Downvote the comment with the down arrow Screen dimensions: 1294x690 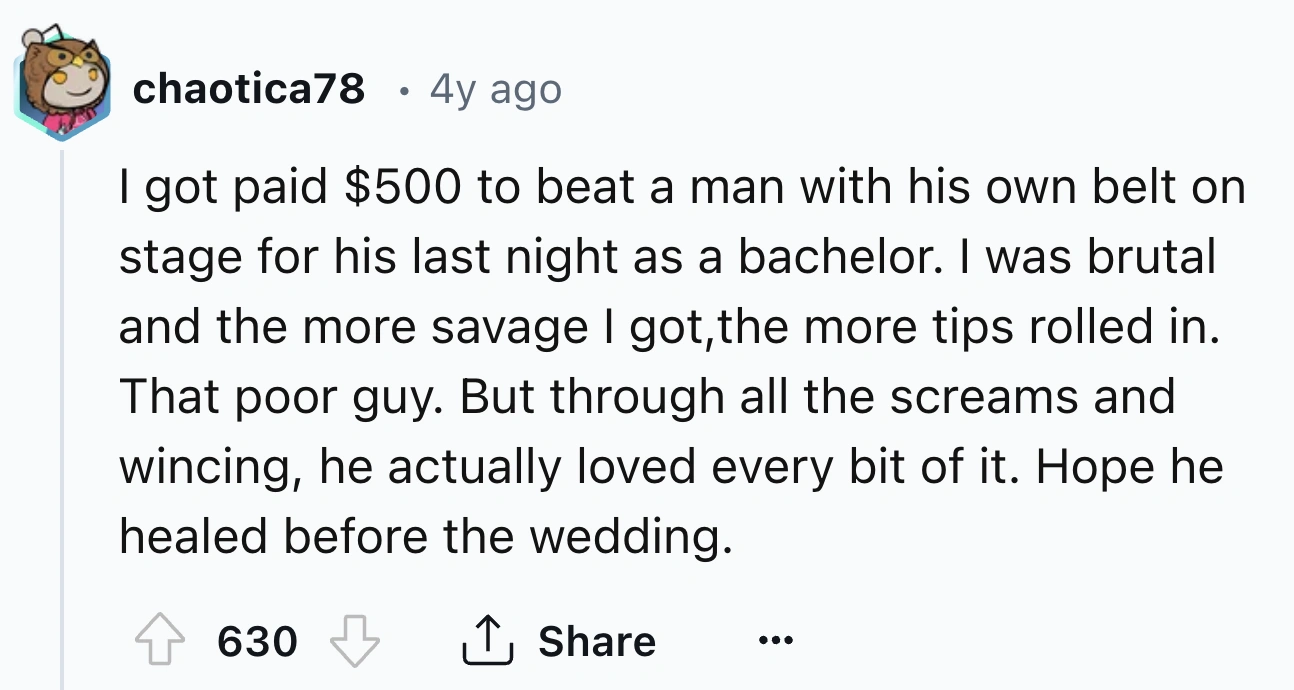357,640
